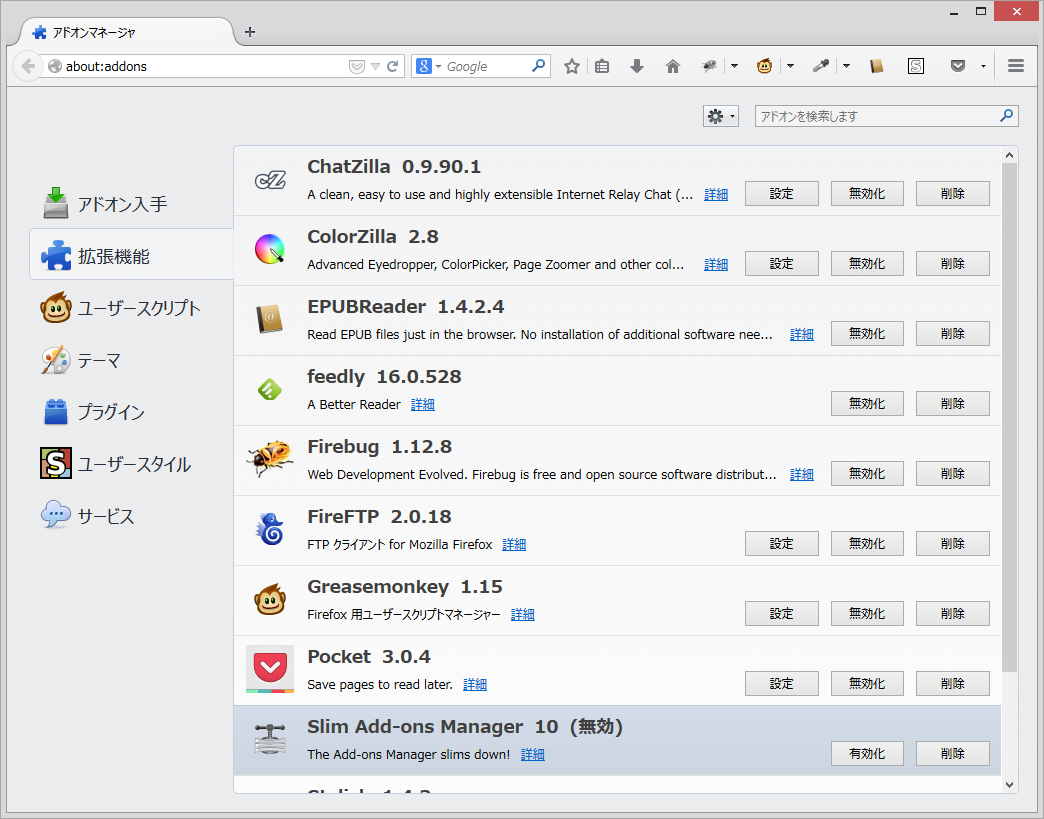Open Greasemonkey toolbar dropdown arrow
Viewport: 1044px width, 819px height.
tap(790, 66)
